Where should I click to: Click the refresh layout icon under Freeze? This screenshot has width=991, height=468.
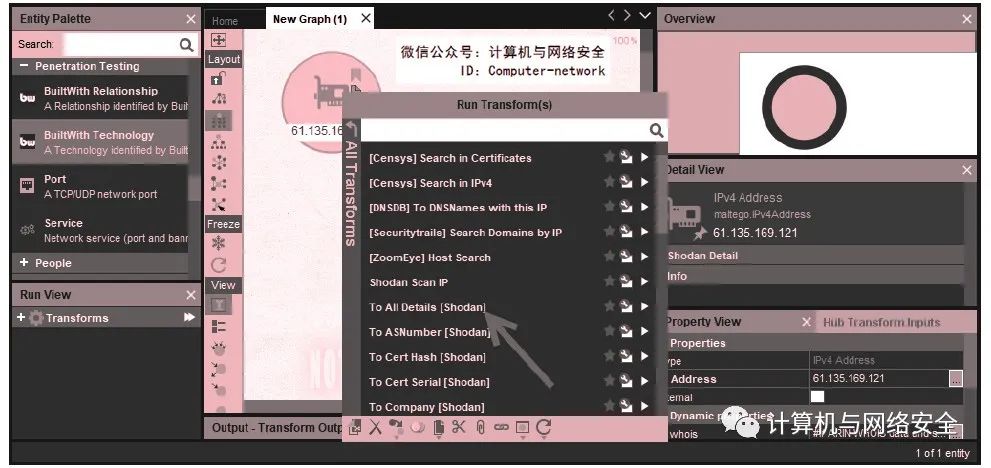pyautogui.click(x=219, y=264)
